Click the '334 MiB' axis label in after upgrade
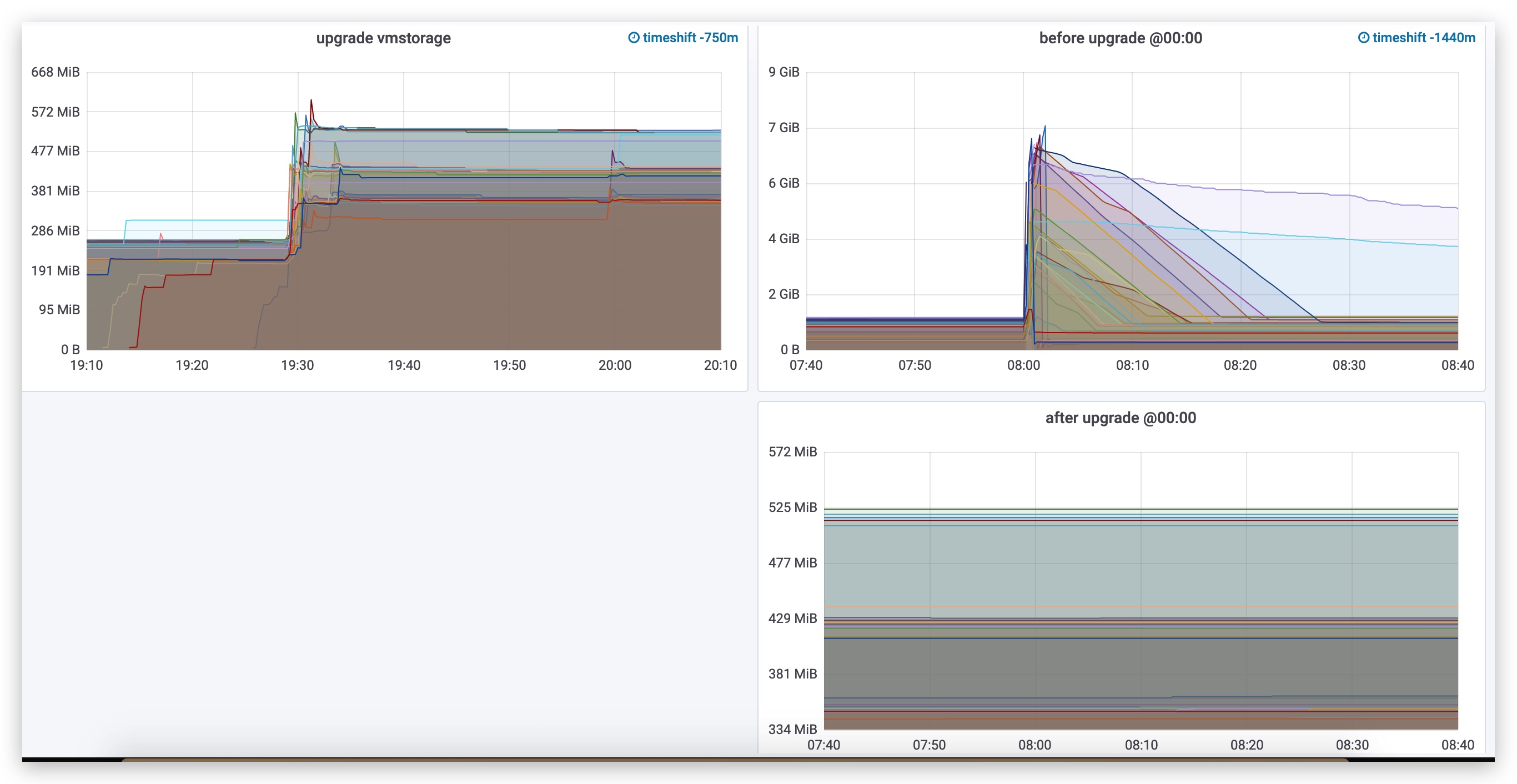Screen dimensions: 1517x784 [x=793, y=729]
